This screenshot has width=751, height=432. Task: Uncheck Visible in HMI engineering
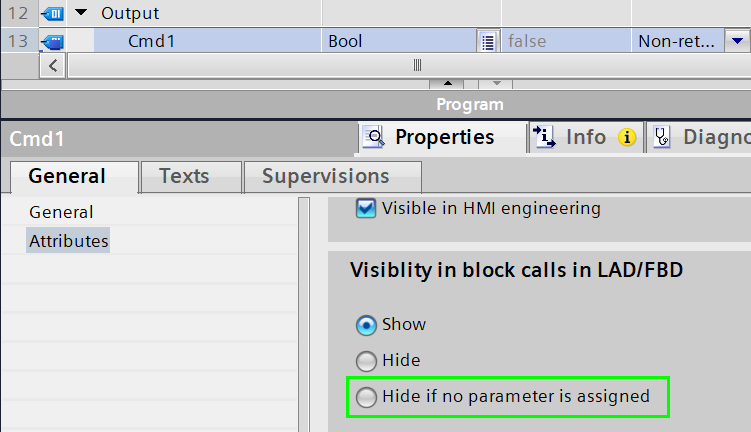tap(367, 209)
